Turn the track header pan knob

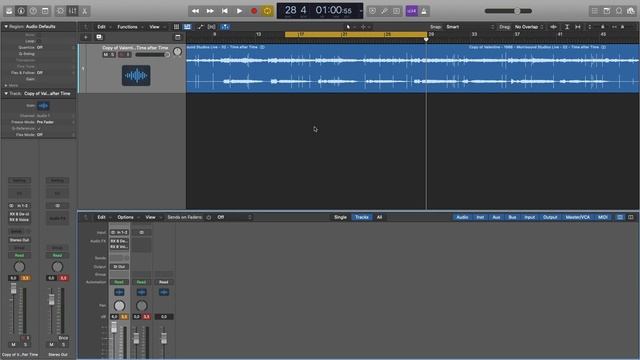coord(177,52)
